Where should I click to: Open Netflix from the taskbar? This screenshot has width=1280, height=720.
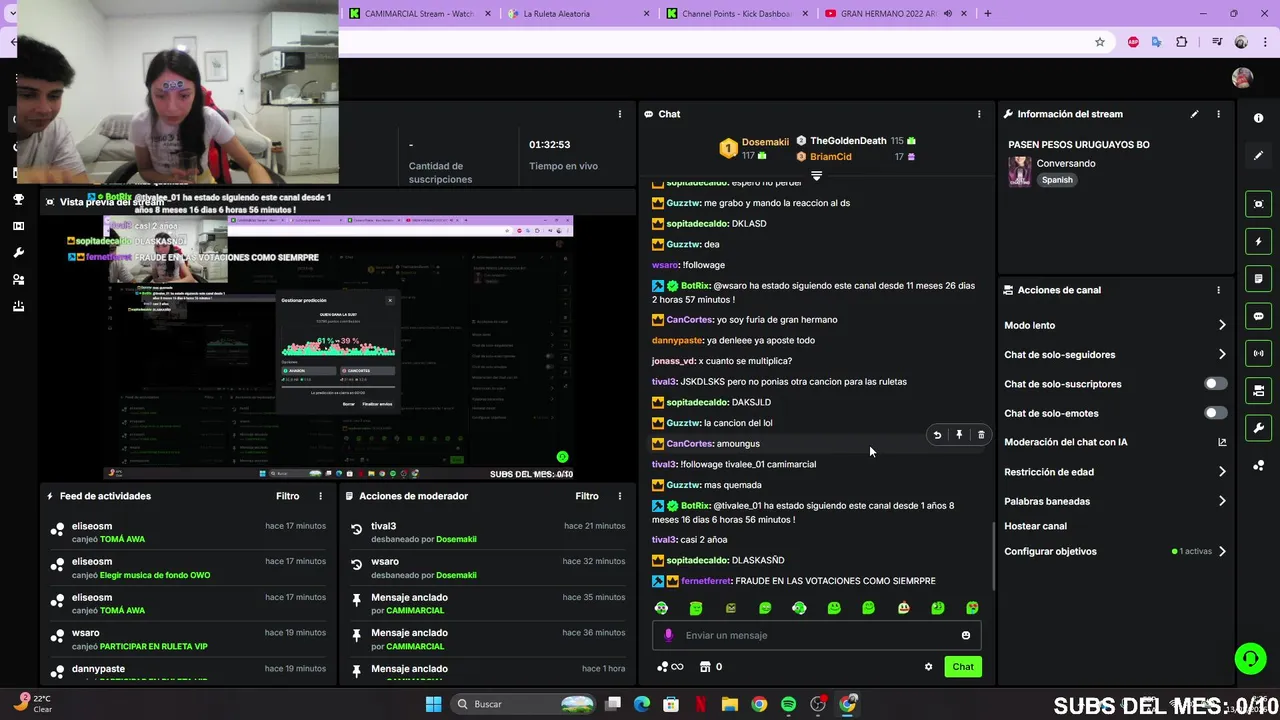click(x=701, y=704)
